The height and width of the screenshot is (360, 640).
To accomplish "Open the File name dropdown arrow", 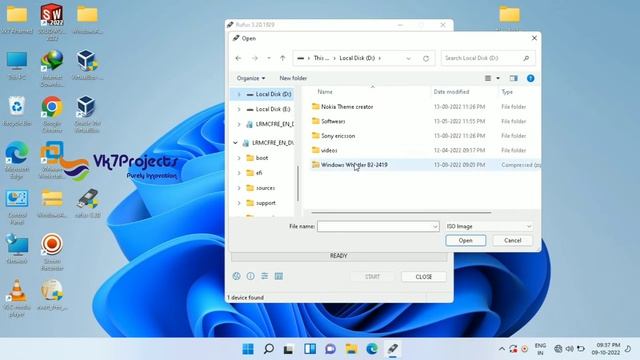I will click(435, 226).
